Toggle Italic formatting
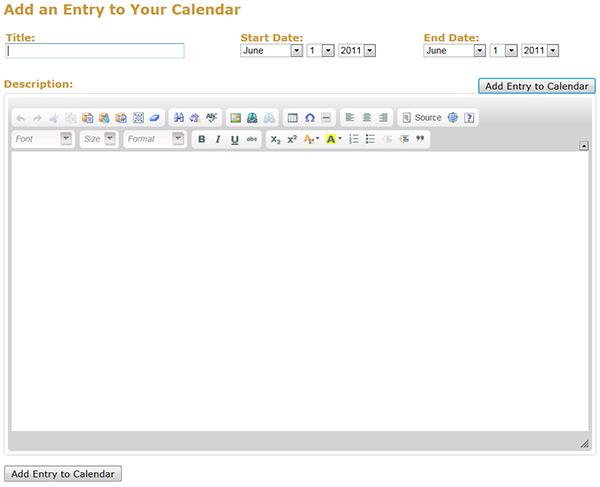Viewport: 600px width, 487px height. [218, 139]
